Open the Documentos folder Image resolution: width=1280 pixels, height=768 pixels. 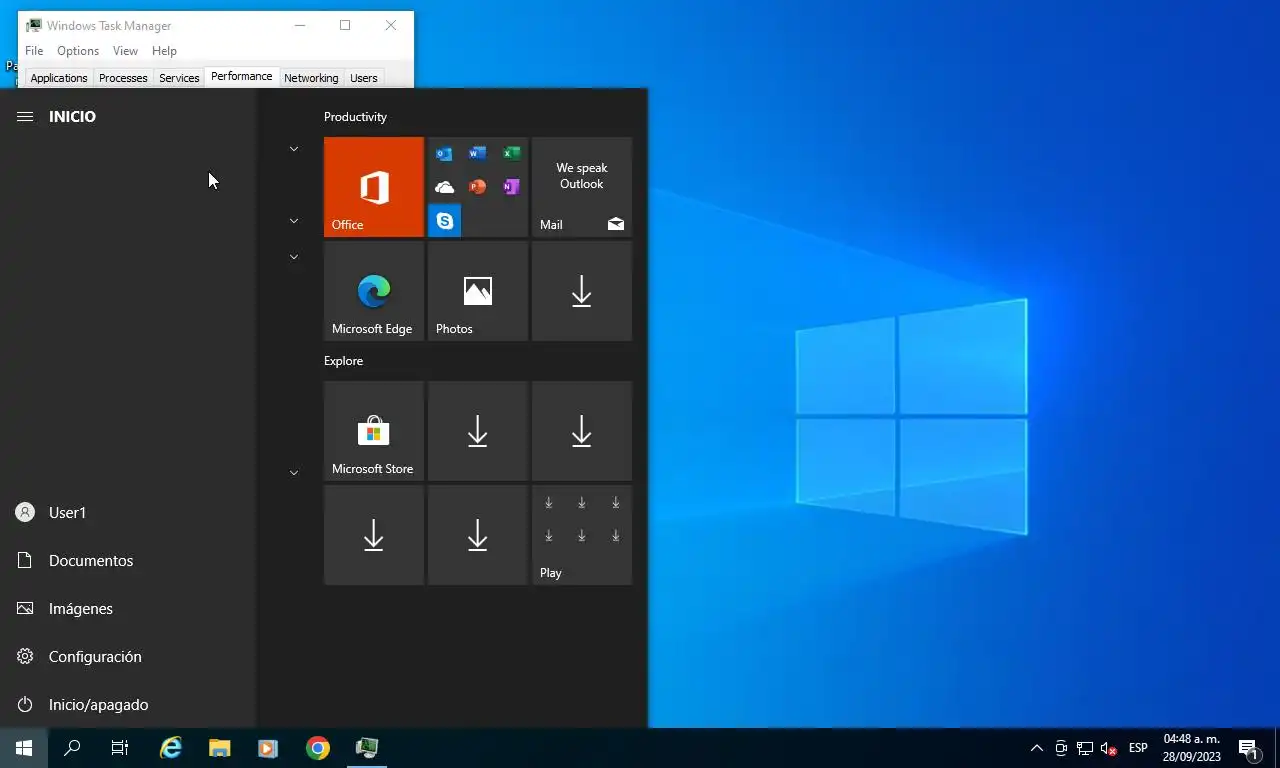click(128, 560)
